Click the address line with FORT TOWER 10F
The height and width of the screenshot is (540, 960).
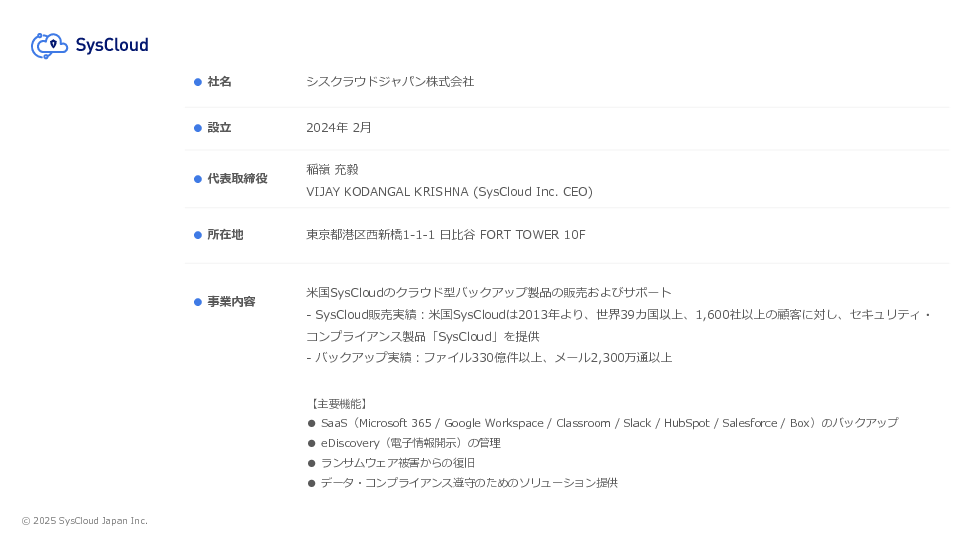pos(446,235)
